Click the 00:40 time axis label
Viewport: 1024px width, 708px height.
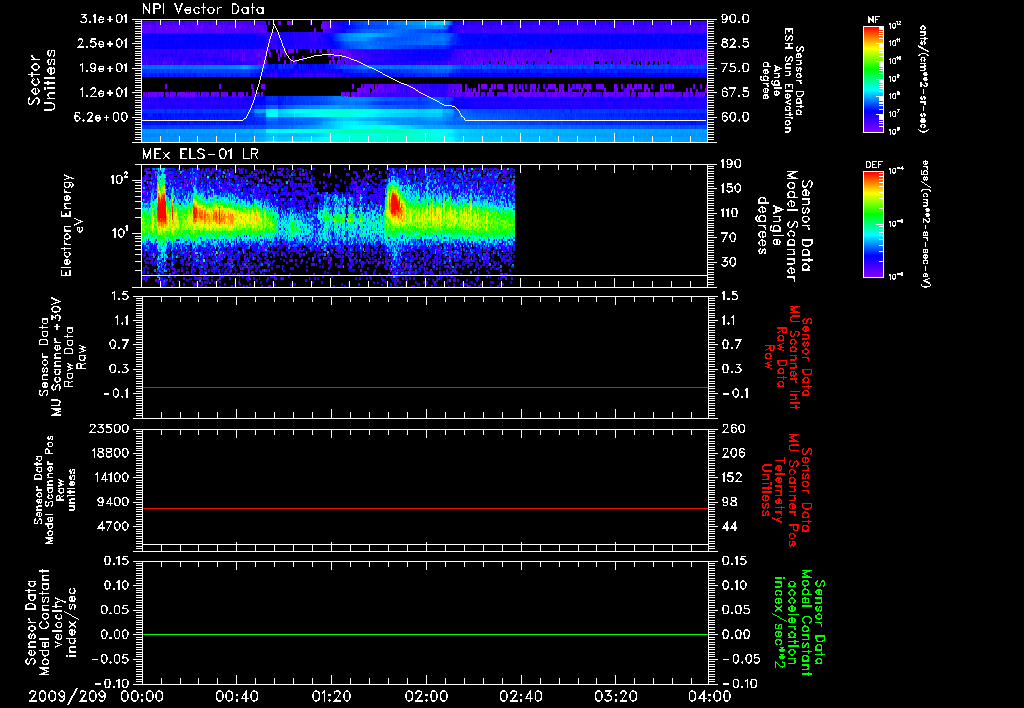click(236, 697)
